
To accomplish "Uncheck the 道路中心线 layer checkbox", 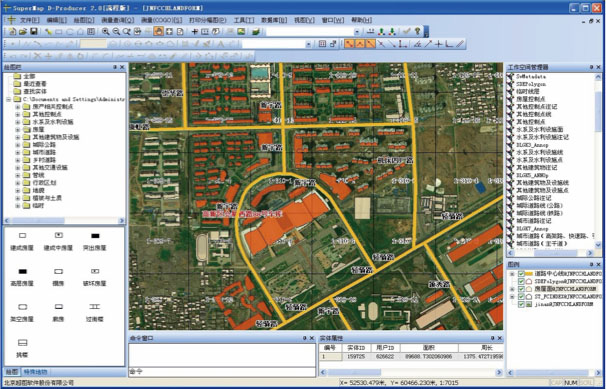I will (x=521, y=273).
